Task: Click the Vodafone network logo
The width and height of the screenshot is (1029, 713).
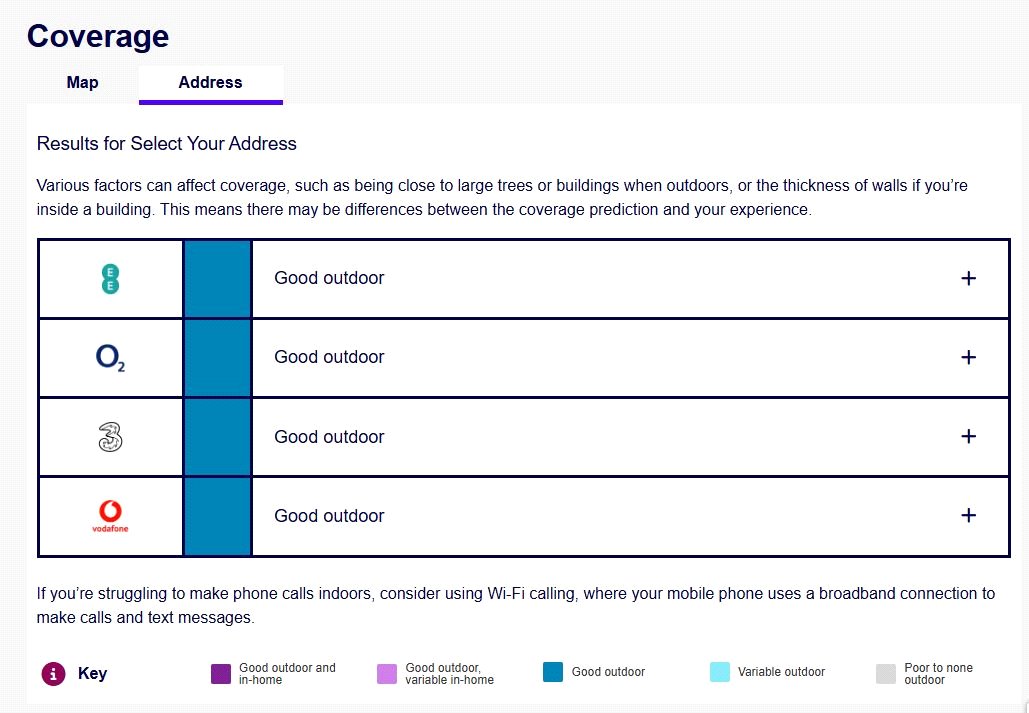Action: [x=110, y=516]
